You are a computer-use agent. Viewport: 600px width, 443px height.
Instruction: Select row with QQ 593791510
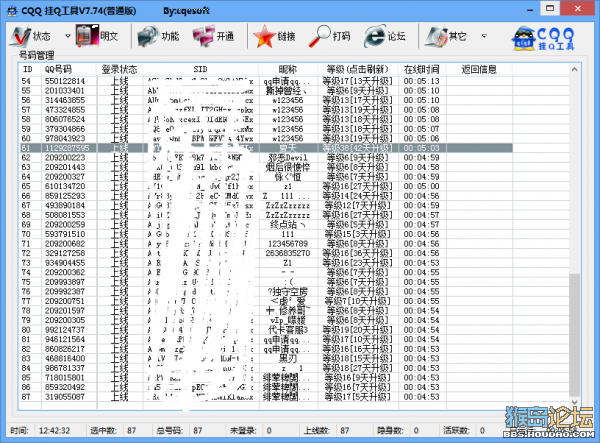click(266, 234)
